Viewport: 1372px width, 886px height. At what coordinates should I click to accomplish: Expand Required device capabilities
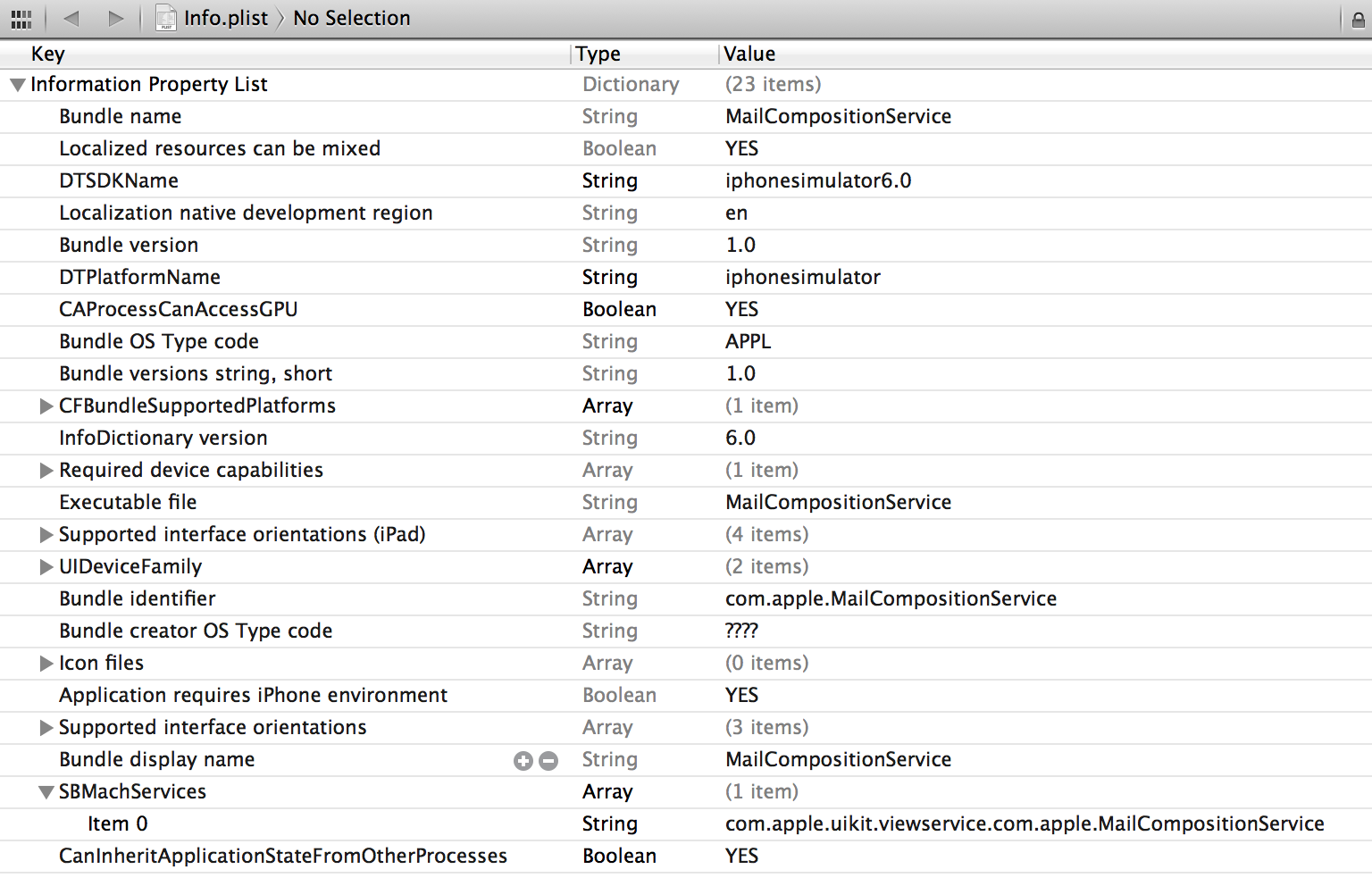pyautogui.click(x=46, y=471)
